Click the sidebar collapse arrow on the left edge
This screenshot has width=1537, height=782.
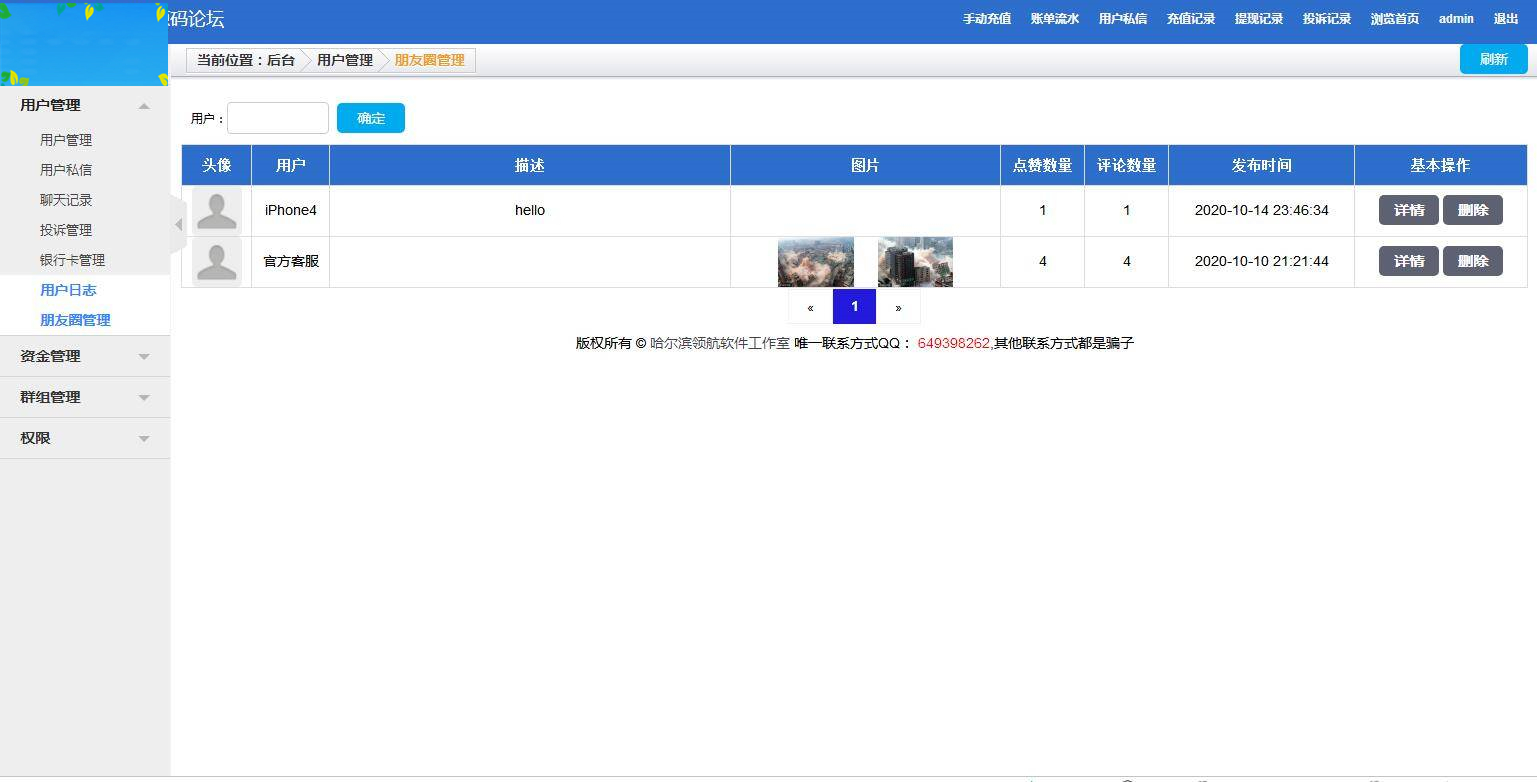pos(177,226)
